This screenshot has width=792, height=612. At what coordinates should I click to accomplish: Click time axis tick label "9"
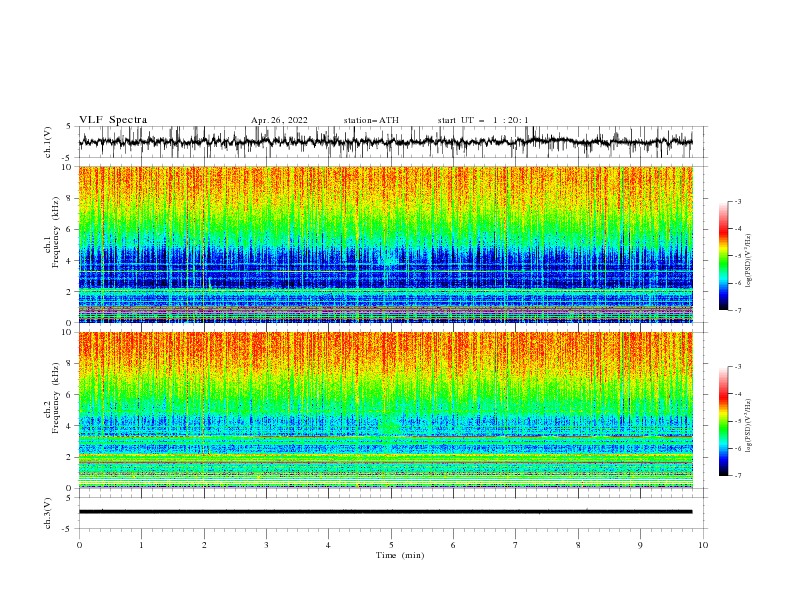(x=640, y=545)
